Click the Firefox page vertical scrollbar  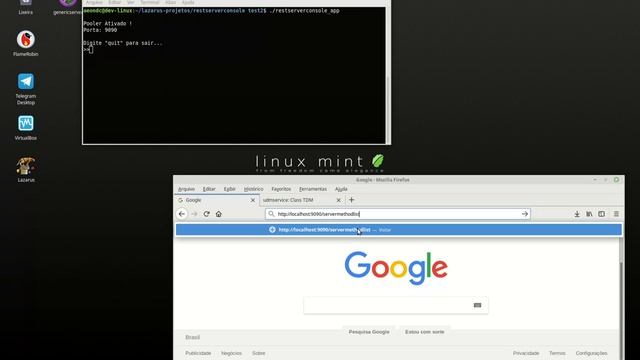[x=622, y=299]
